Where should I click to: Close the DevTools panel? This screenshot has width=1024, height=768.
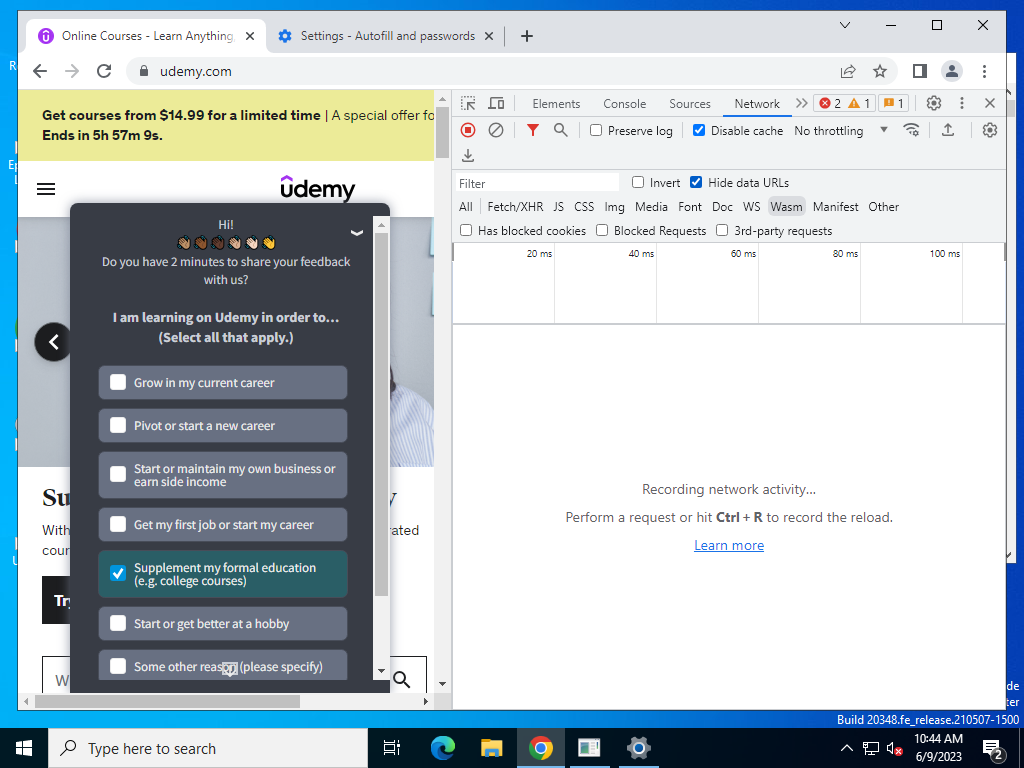(989, 103)
